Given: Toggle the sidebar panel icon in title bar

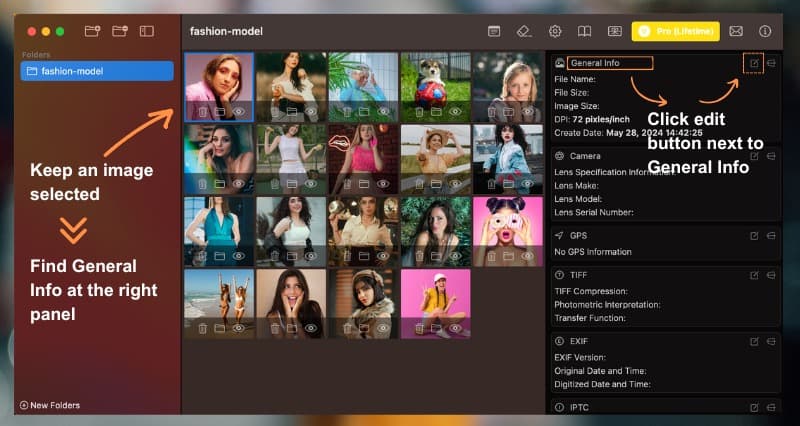Looking at the screenshot, I should (147, 32).
